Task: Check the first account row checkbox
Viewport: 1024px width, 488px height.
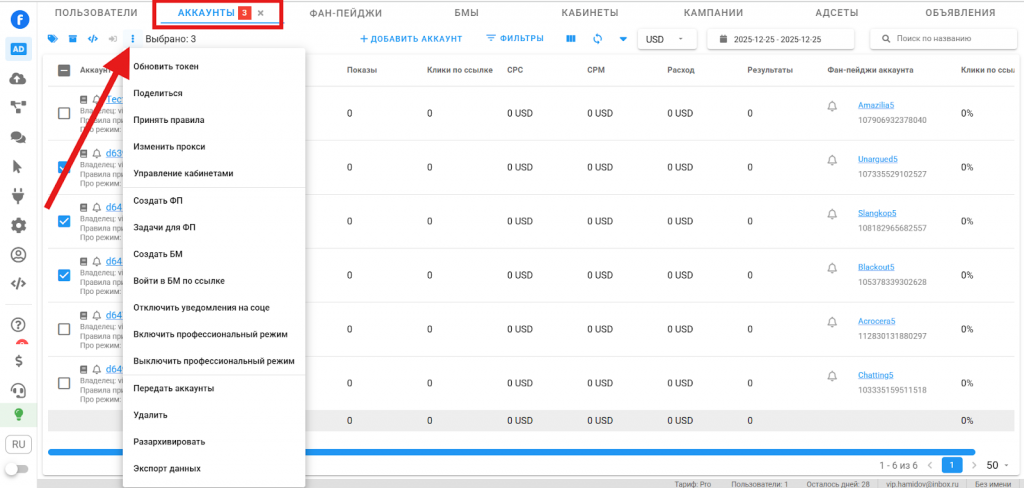Action: coord(64,113)
